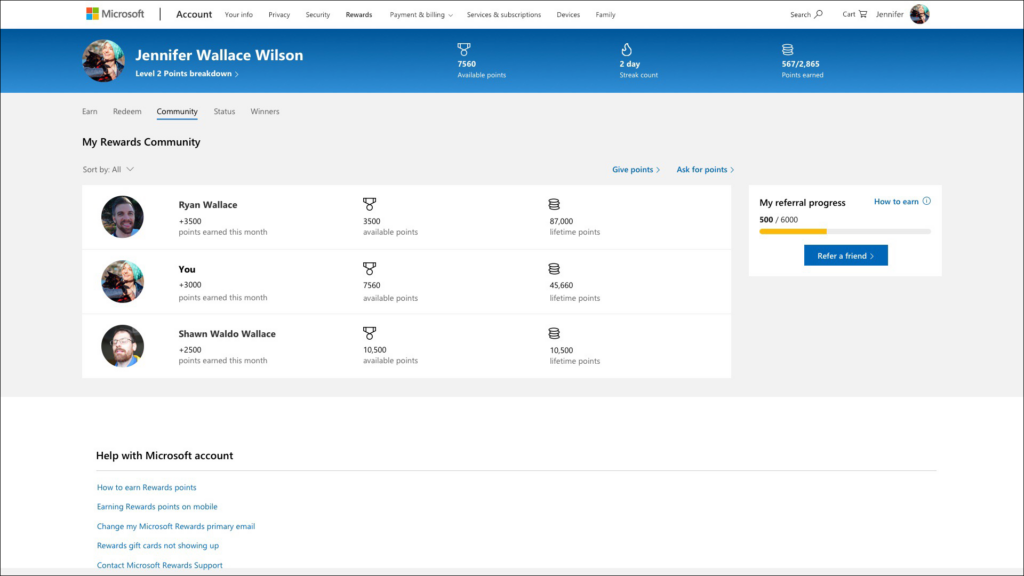
Task: Click the Jennifer Wallace Wilson name in banner
Action: pyautogui.click(x=219, y=55)
